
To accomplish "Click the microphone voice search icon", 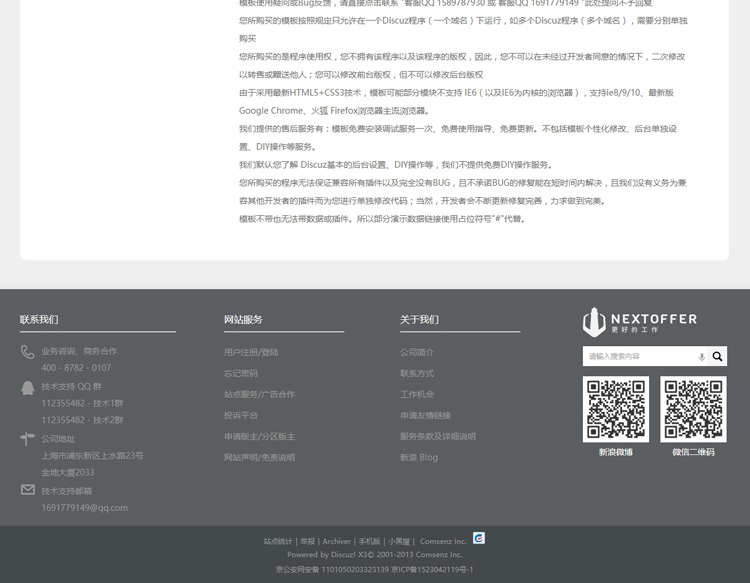I will point(701,357).
